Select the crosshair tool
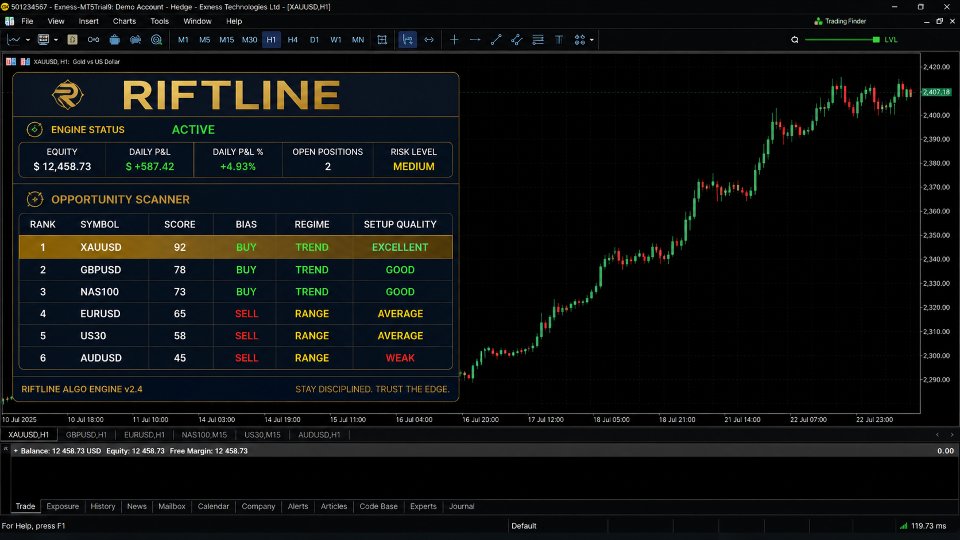The height and width of the screenshot is (540, 960). pyautogui.click(x=454, y=40)
